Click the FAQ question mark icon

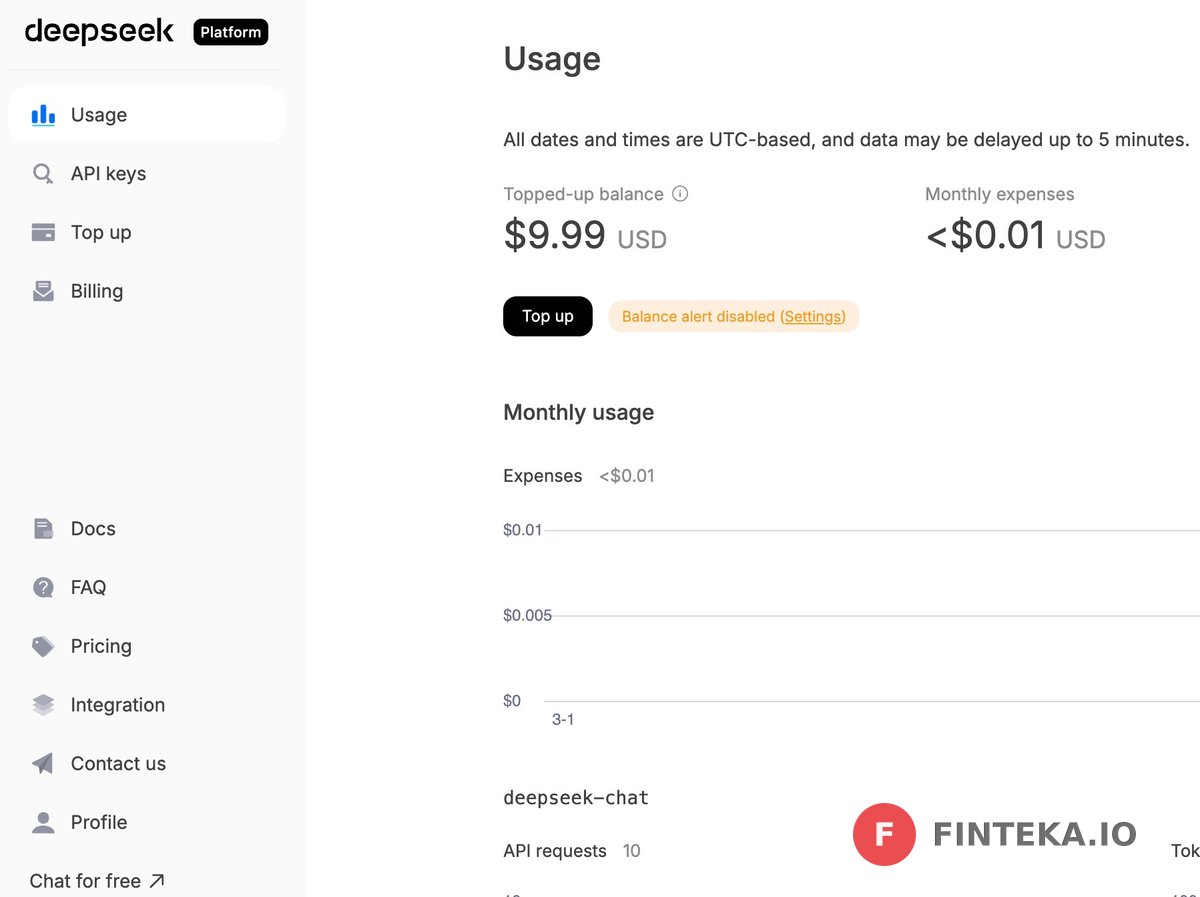(43, 588)
